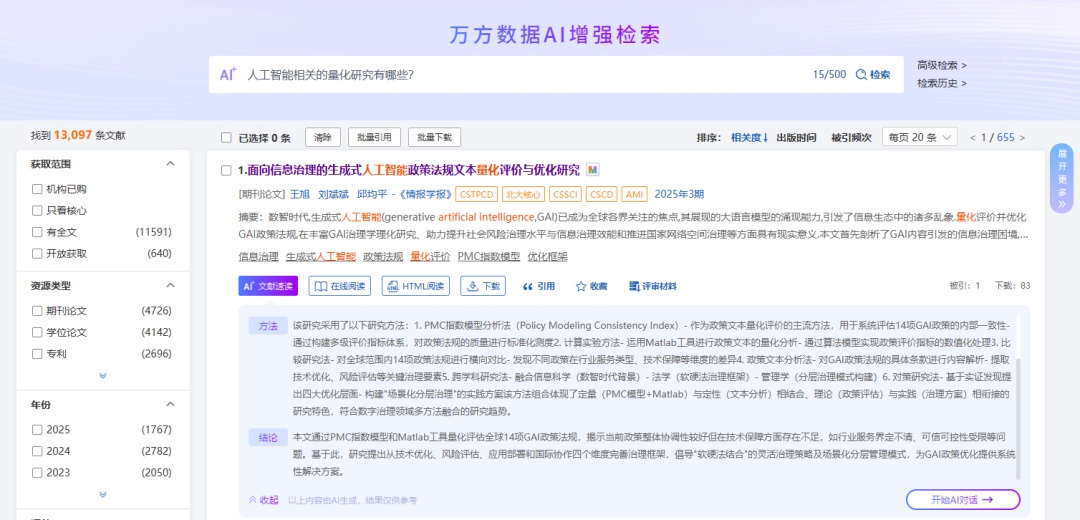Screen dimensions: 1080x520
Task: Check the 期刊论文 resource type
Action: click(37, 311)
